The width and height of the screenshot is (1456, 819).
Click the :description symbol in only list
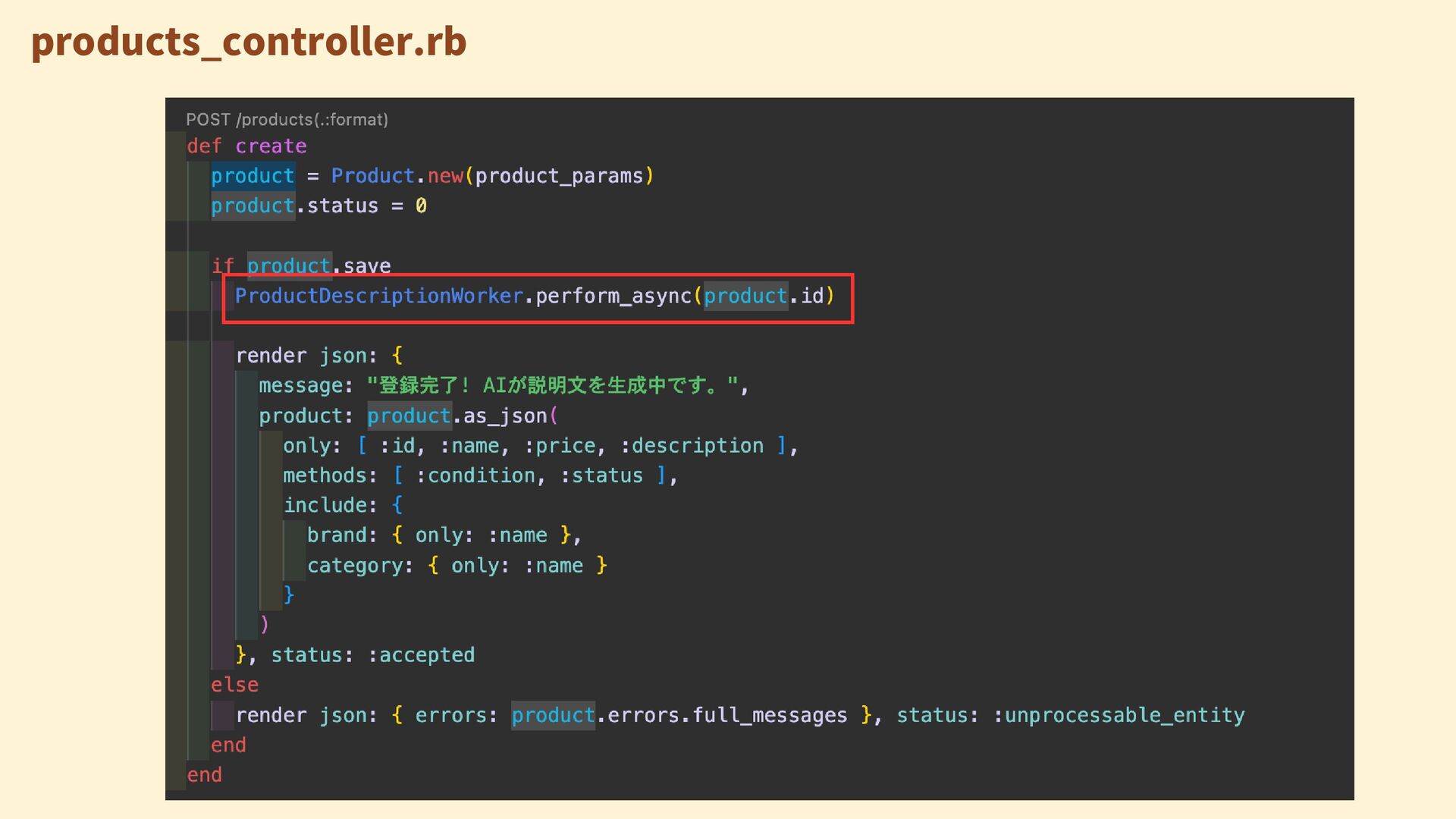click(x=692, y=446)
